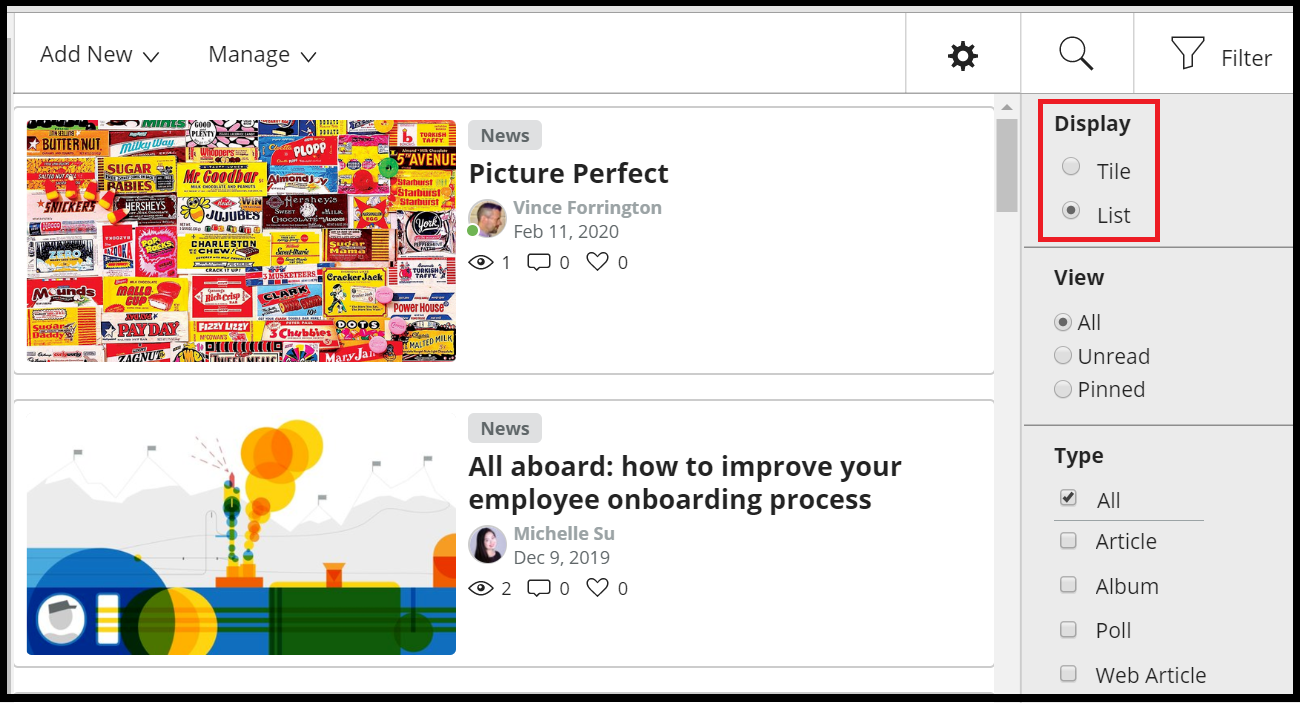Open the Picture Perfect post title

tap(568, 173)
